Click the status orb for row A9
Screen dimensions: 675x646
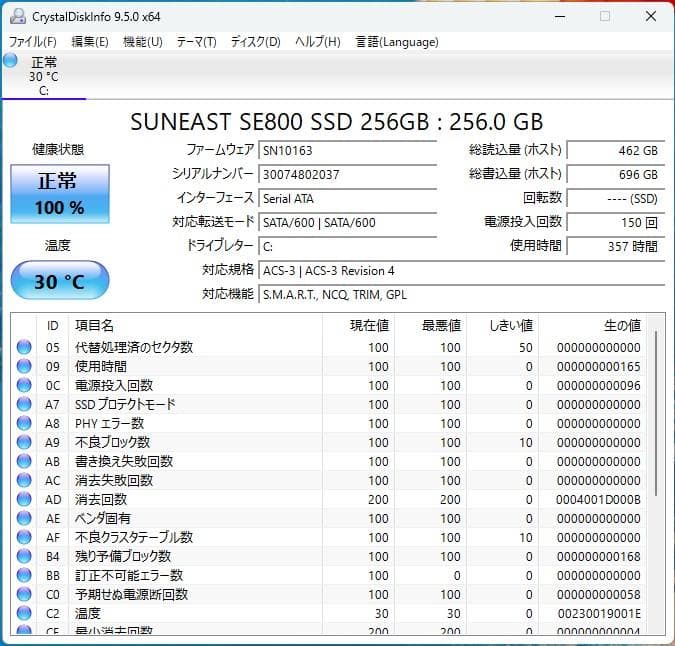click(x=24, y=442)
